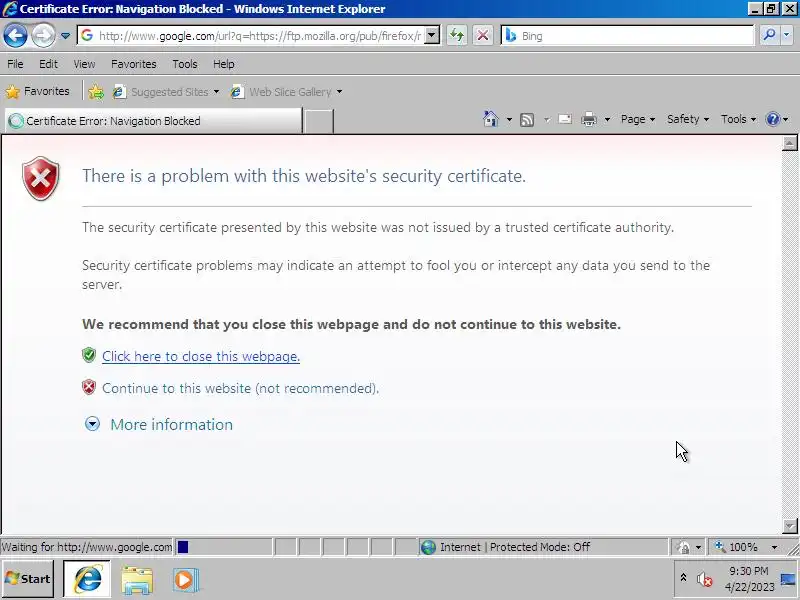Screen dimensions: 800x600
Task: Click the Show desktop tray icon
Action: pyautogui.click(x=788, y=580)
